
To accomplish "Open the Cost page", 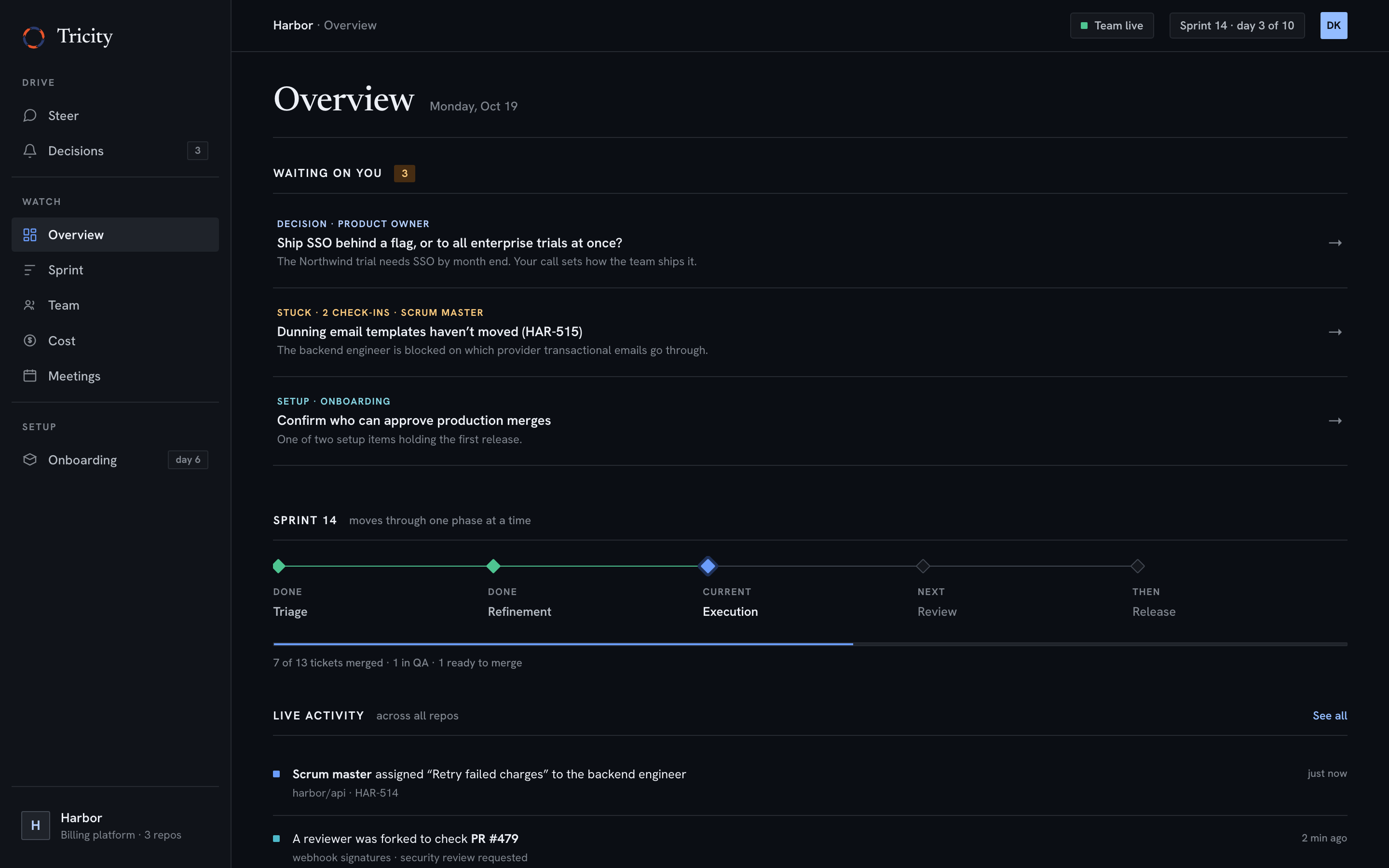I will 115,340.
